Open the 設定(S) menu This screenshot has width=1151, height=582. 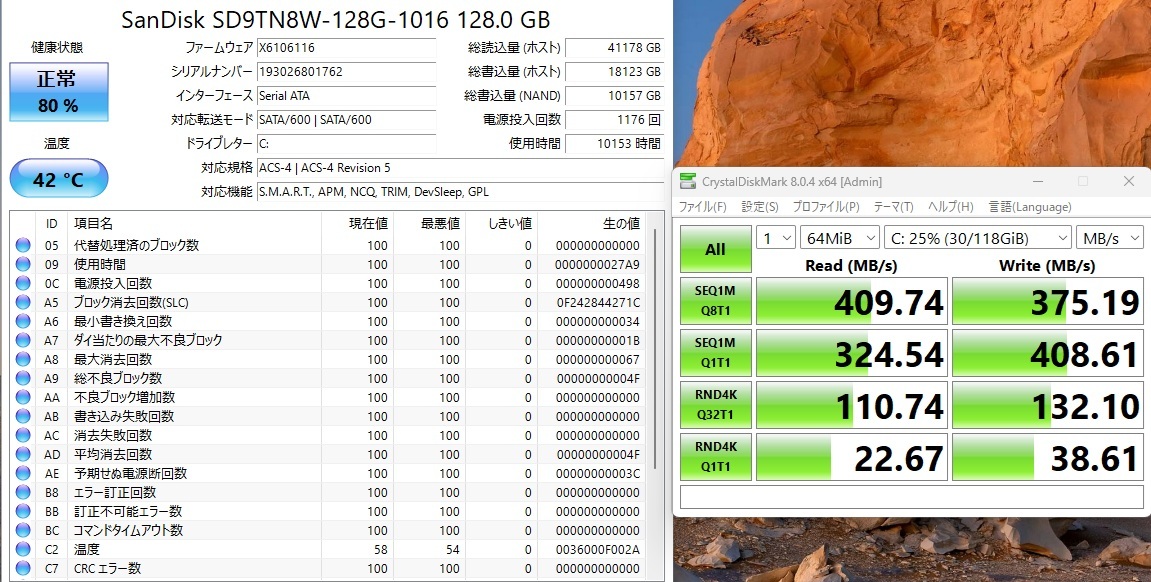(760, 207)
